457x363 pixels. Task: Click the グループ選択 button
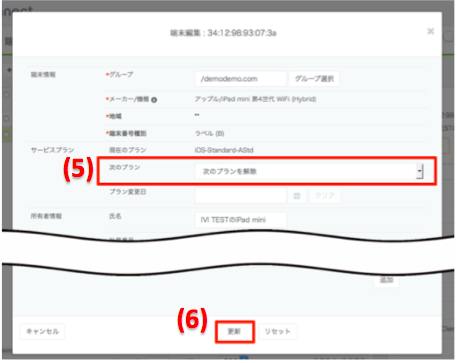(x=314, y=79)
